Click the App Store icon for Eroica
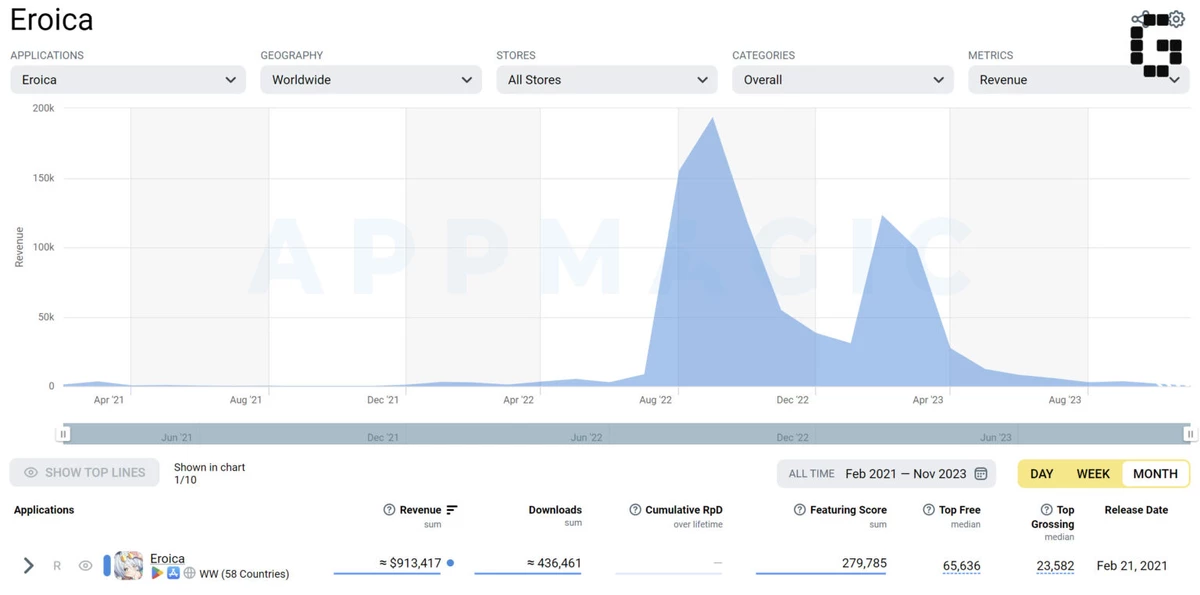This screenshot has width=1200, height=595. click(173, 574)
